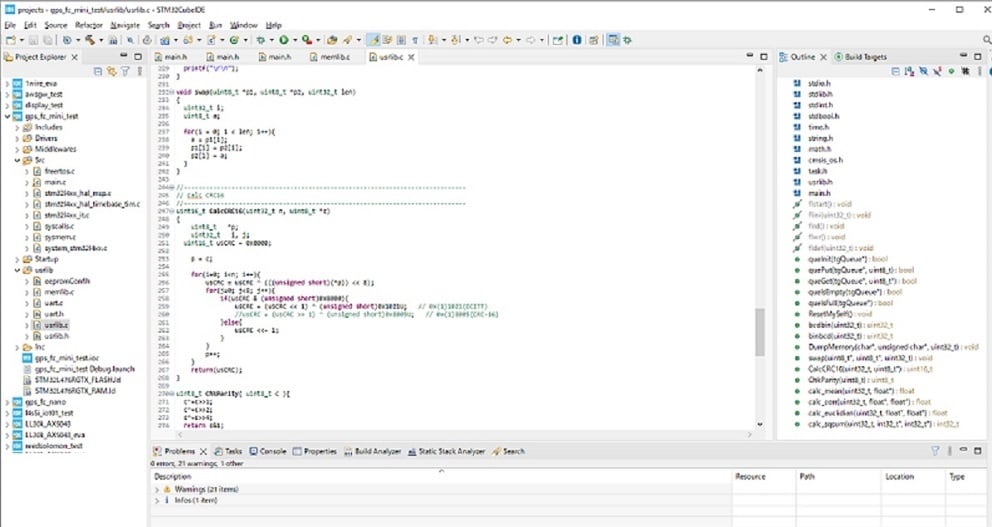Toggle Mark Occurrences highlighter button
The width and height of the screenshot is (992, 527).
(375, 40)
